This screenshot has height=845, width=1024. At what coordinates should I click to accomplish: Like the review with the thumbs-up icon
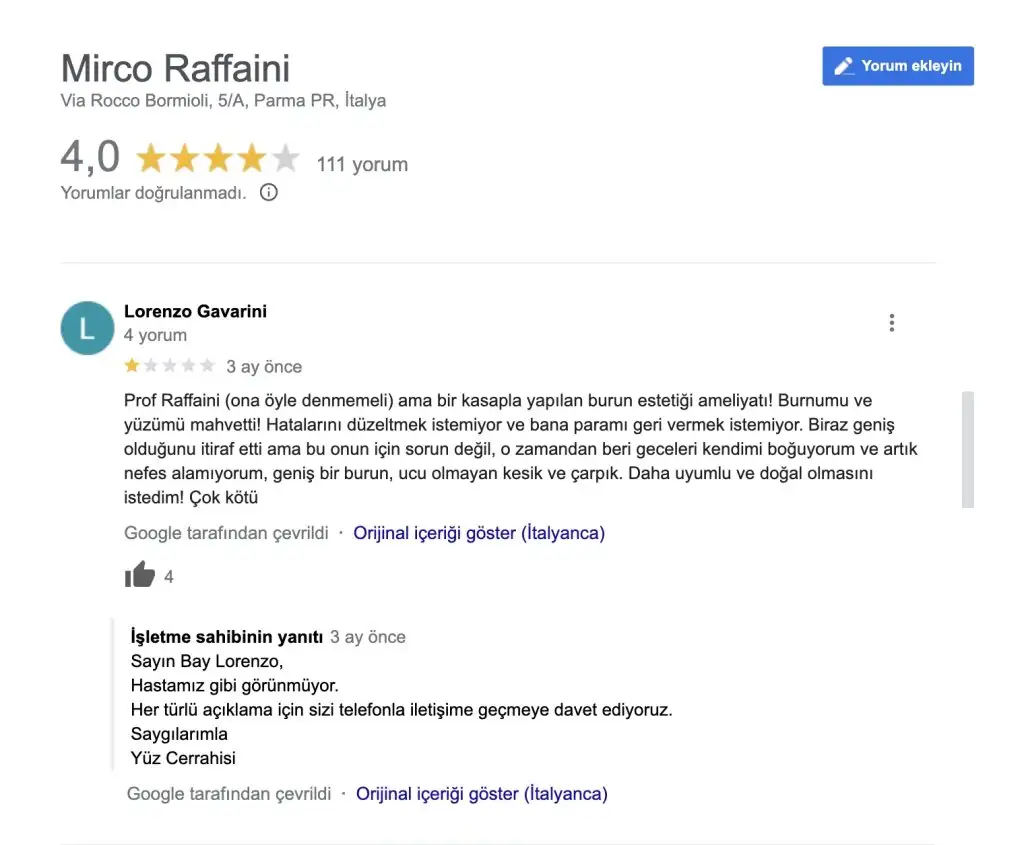pos(140,575)
